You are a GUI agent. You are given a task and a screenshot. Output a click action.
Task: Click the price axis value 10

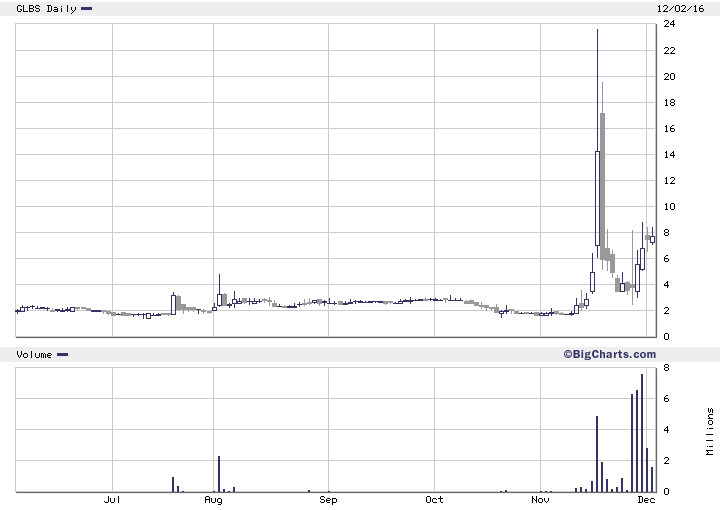[669, 207]
